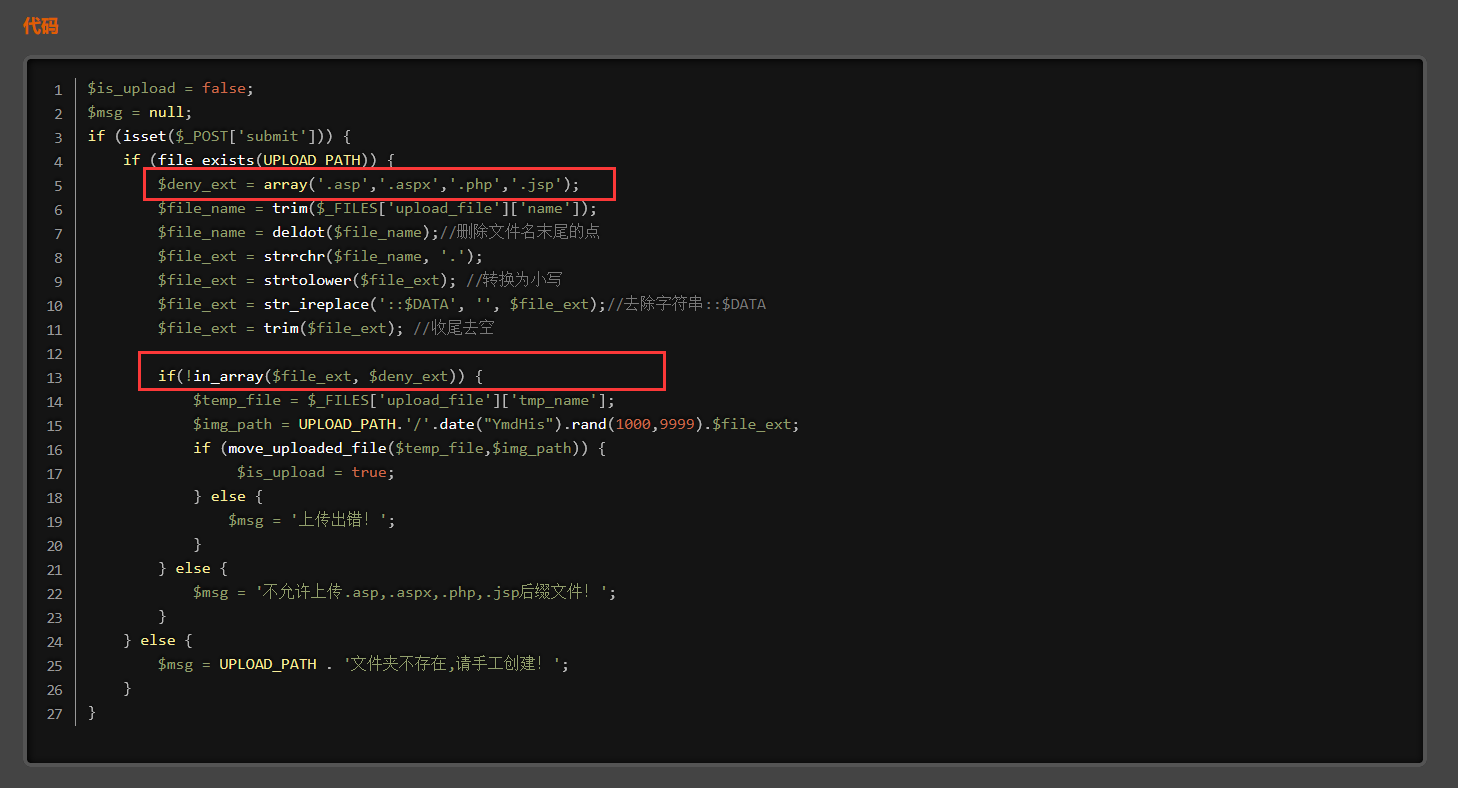Click the '不允许上传' error message line

coord(404,592)
